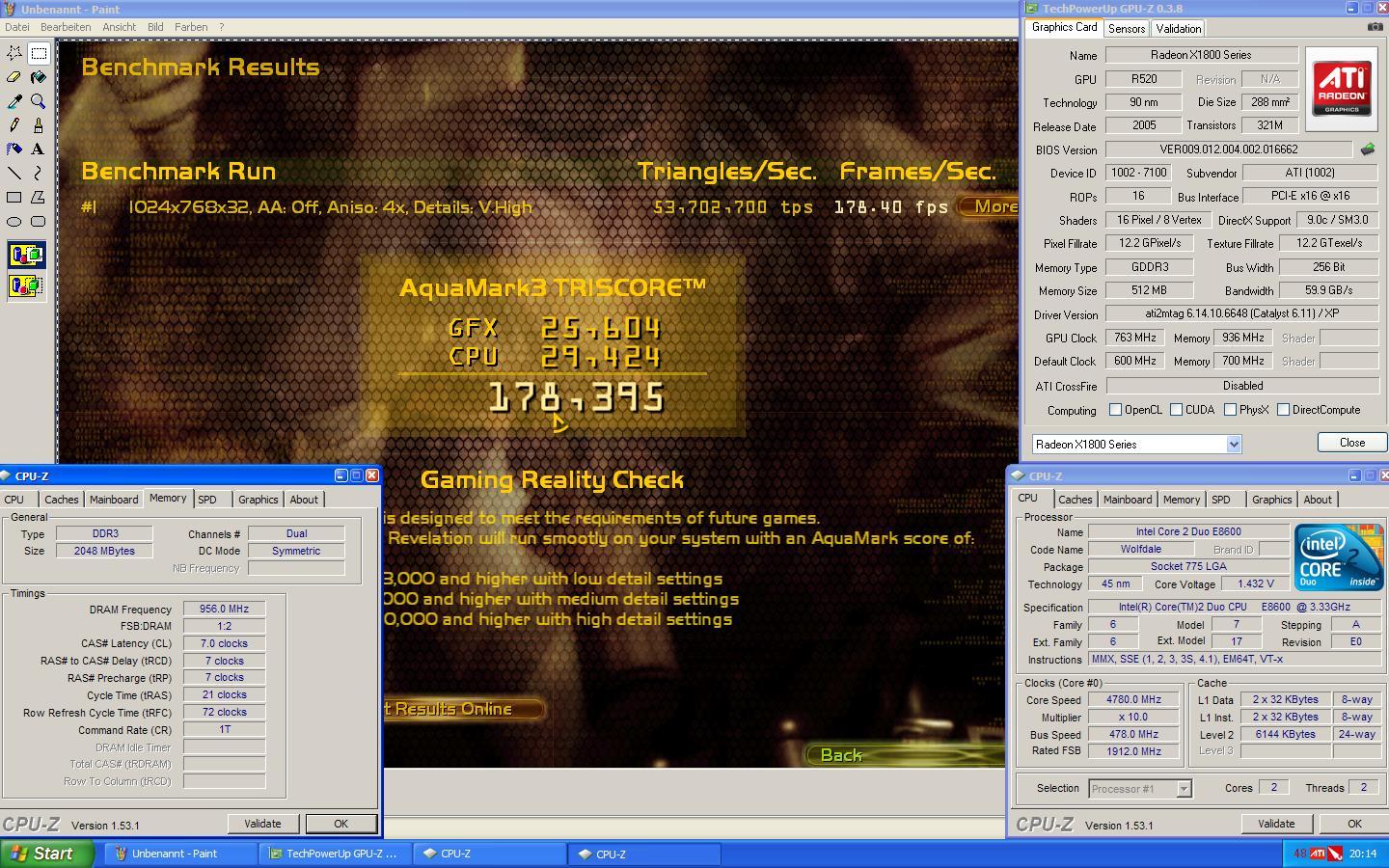Choose the Fill With Color bucket tool
Viewport: 1389px width, 868px height.
(39, 77)
